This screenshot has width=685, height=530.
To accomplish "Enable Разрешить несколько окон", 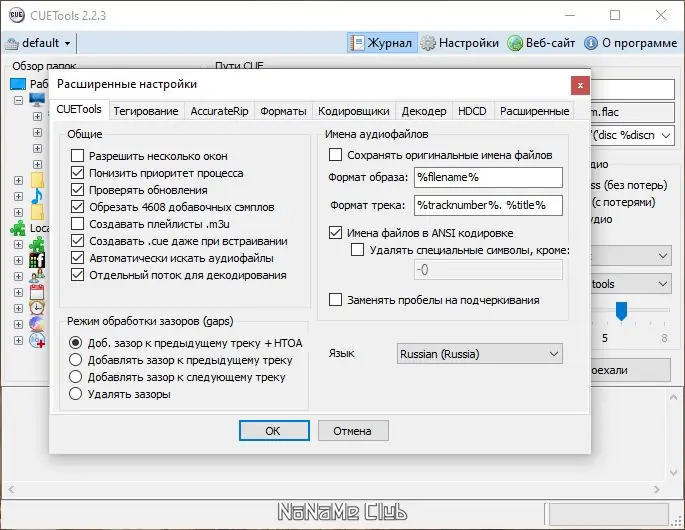I will click(x=77, y=156).
